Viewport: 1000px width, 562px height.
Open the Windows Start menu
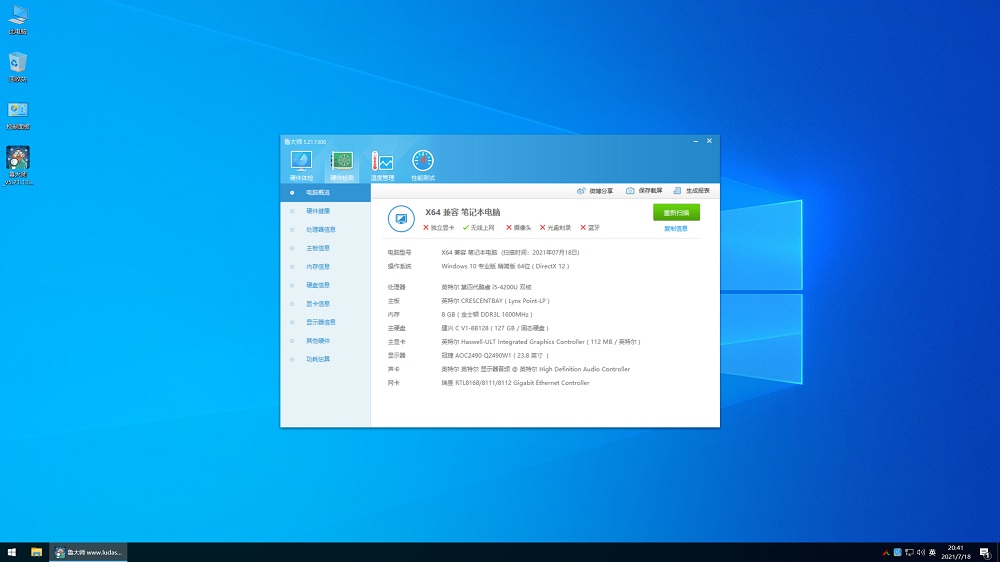12,552
